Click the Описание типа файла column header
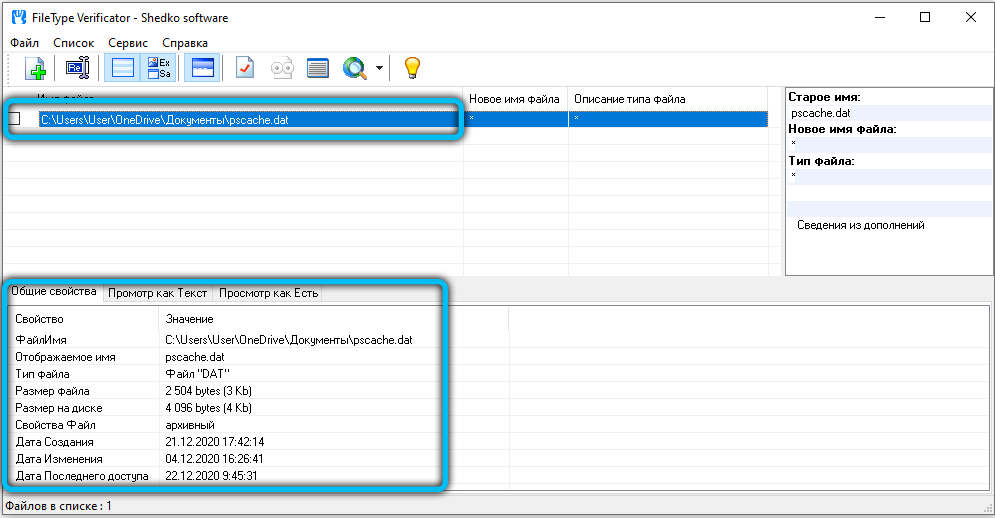This screenshot has width=995, height=518. point(630,99)
